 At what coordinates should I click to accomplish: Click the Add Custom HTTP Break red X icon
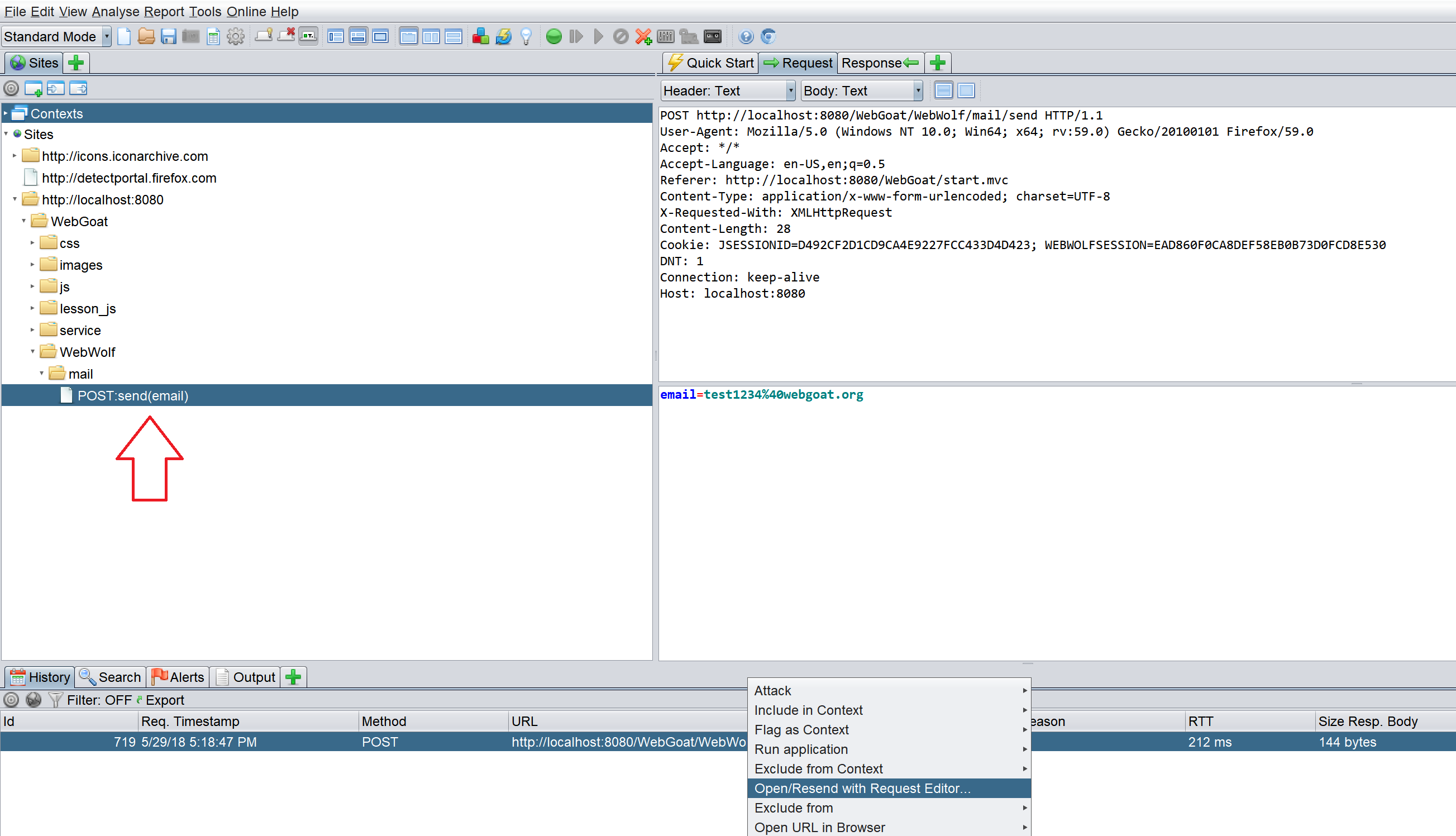[x=643, y=37]
